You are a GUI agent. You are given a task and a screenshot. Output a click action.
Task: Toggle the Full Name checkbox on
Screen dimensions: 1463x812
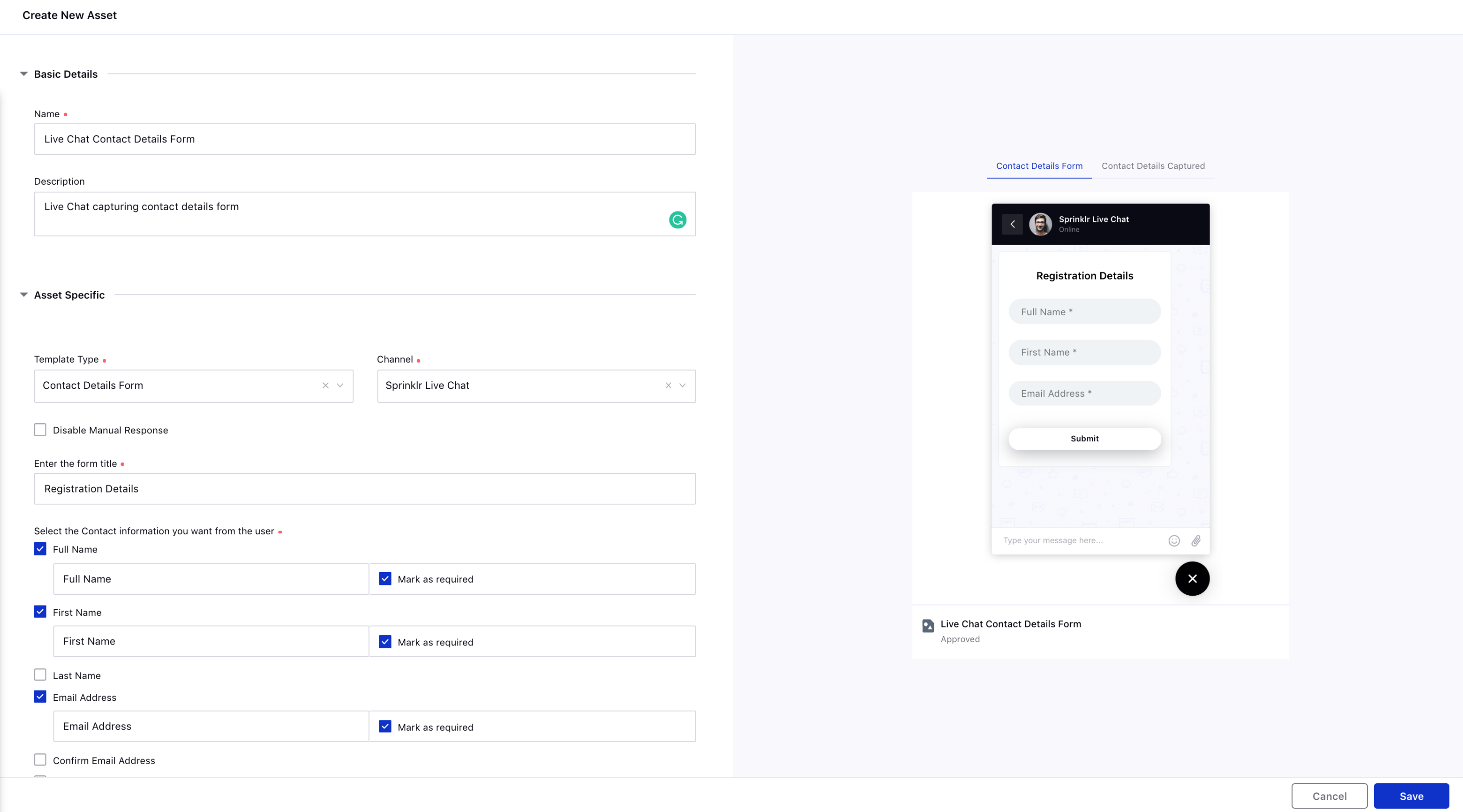(x=40, y=549)
